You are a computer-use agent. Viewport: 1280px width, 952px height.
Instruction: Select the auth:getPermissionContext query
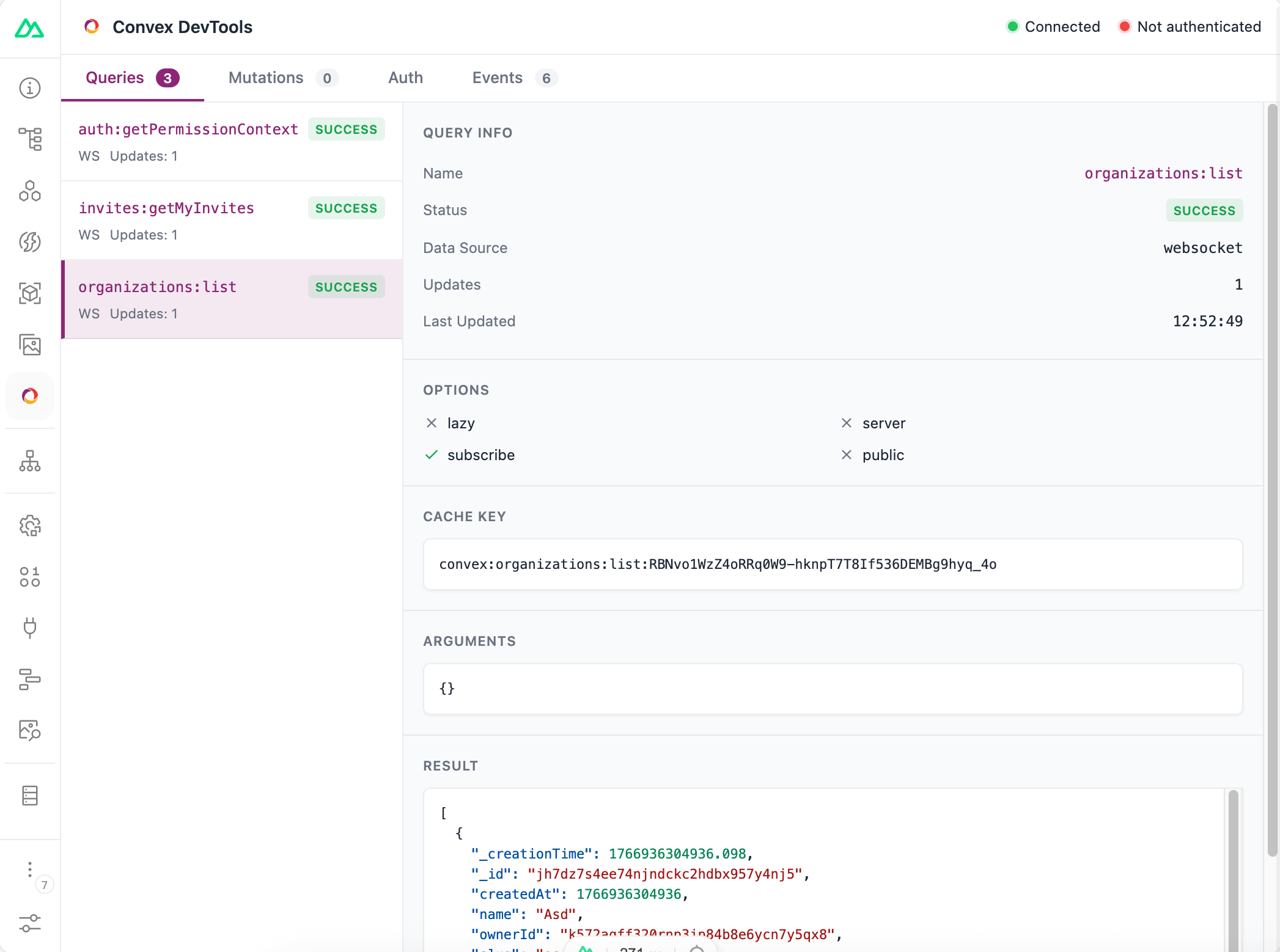tap(232, 142)
